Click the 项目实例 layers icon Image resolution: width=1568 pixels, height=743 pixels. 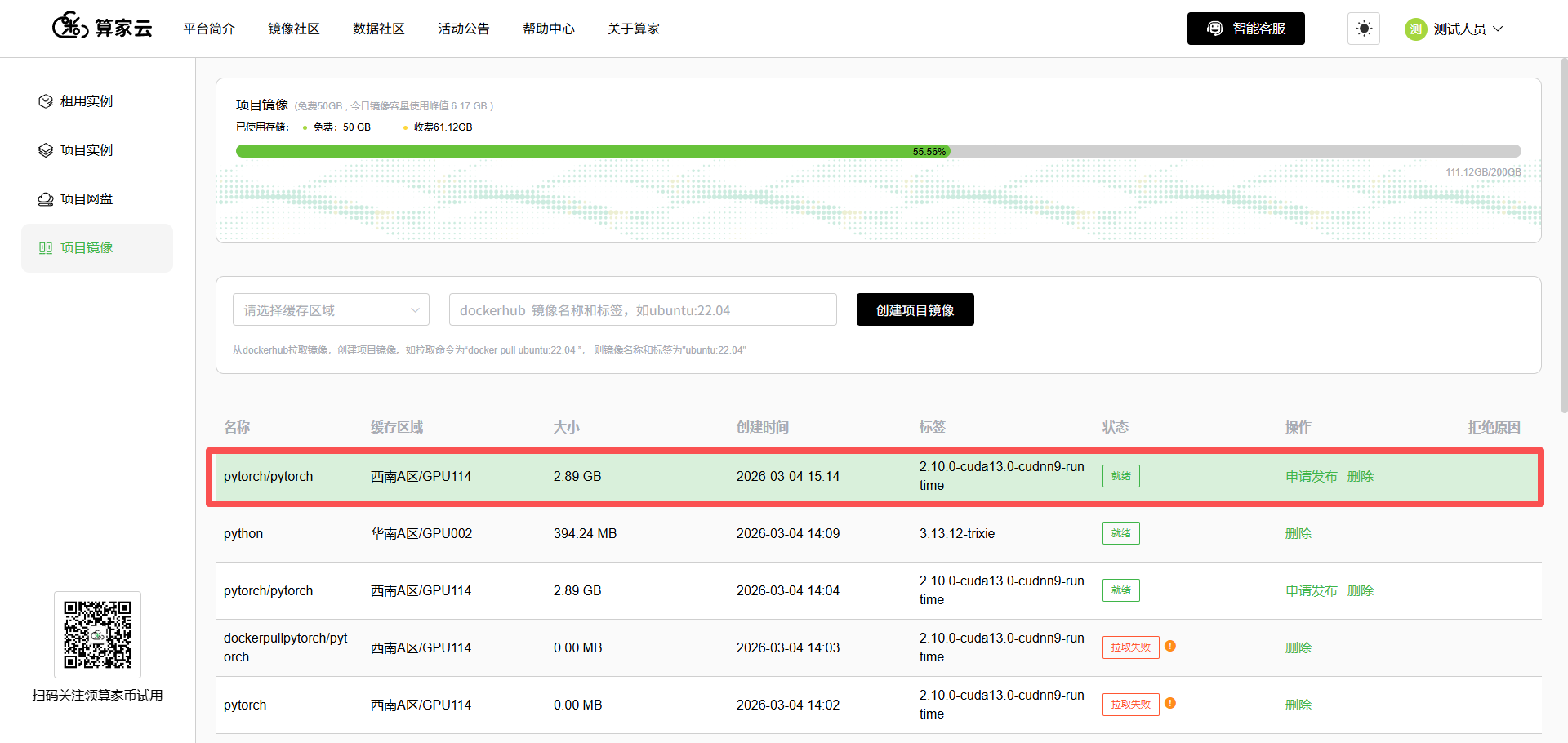coord(46,150)
